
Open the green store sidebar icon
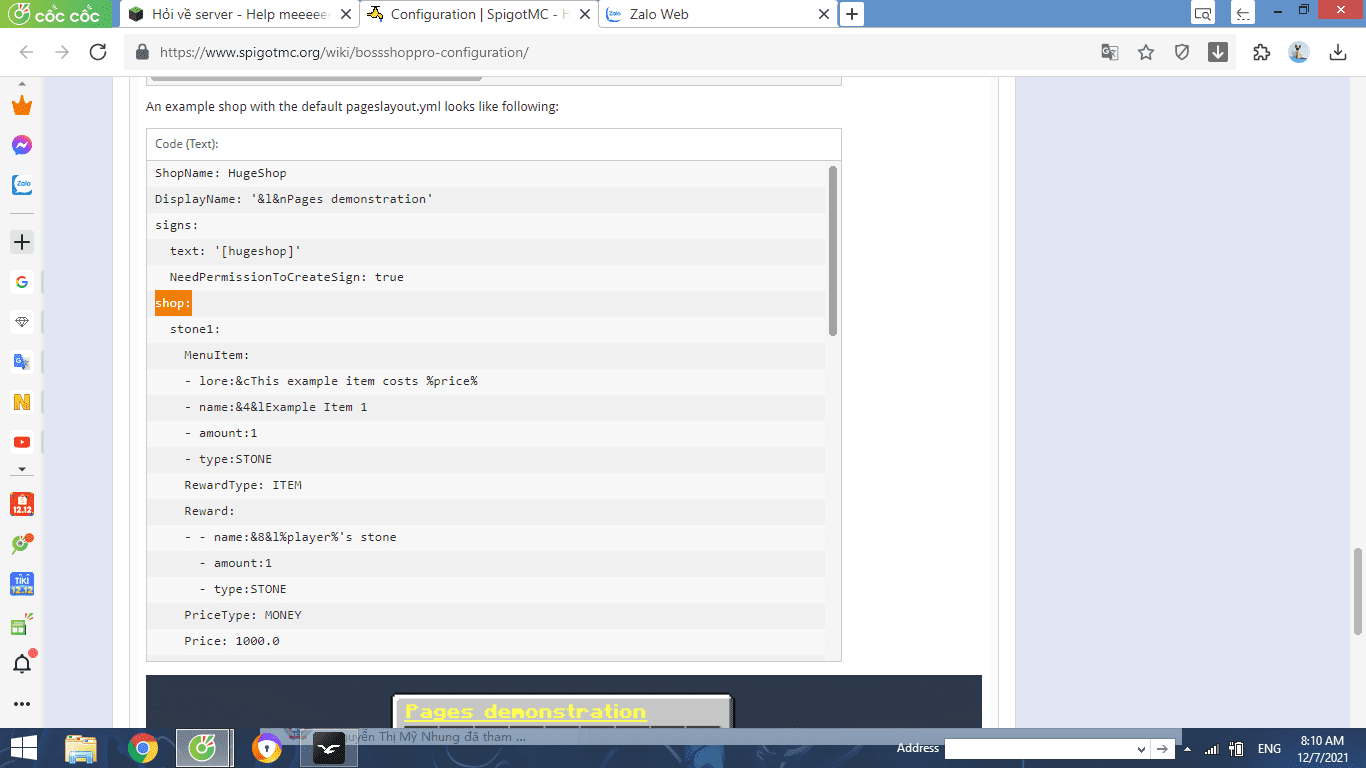coord(20,626)
